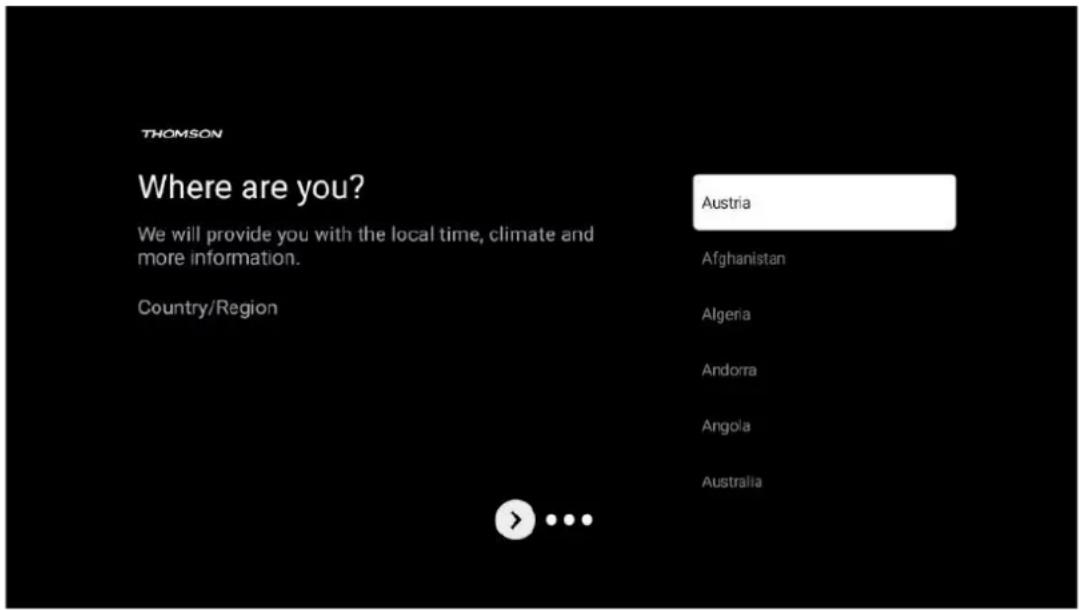Click the Thomson logo
The width and height of the screenshot is (1079, 610).
[x=182, y=134]
